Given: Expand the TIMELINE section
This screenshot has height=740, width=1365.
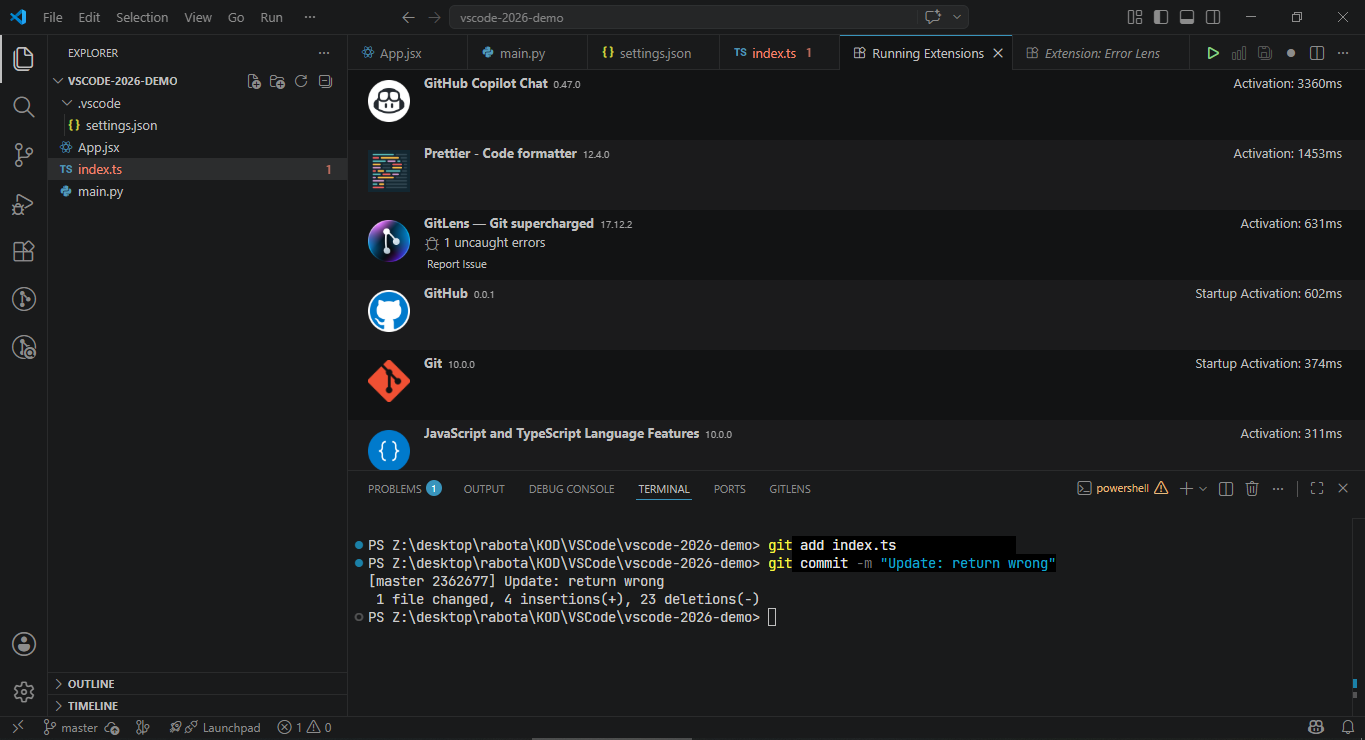Looking at the screenshot, I should tap(197, 706).
